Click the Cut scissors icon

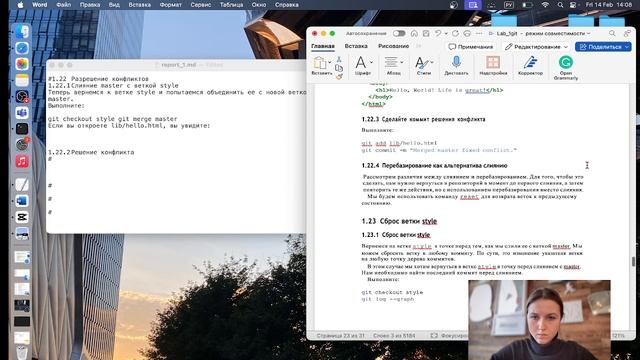339,60
